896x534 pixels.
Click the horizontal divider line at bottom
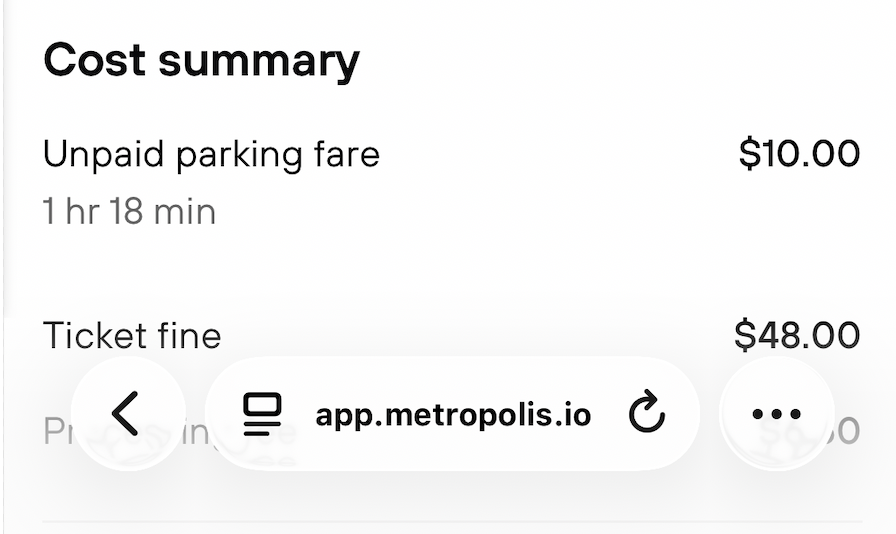[x=450, y=521]
